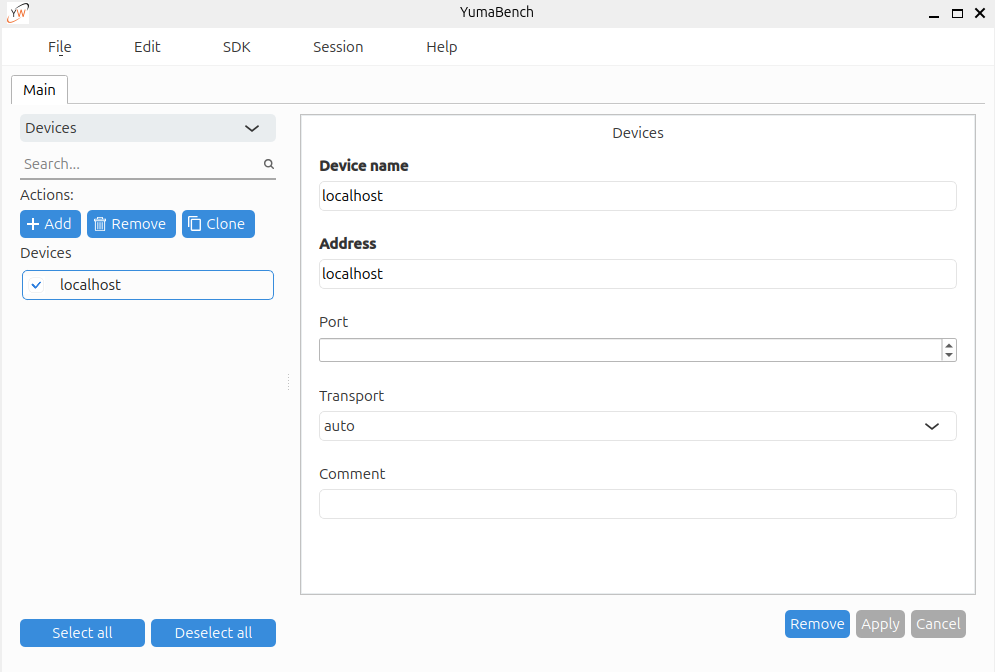Add a new device
995x672 pixels.
pyautogui.click(x=50, y=224)
